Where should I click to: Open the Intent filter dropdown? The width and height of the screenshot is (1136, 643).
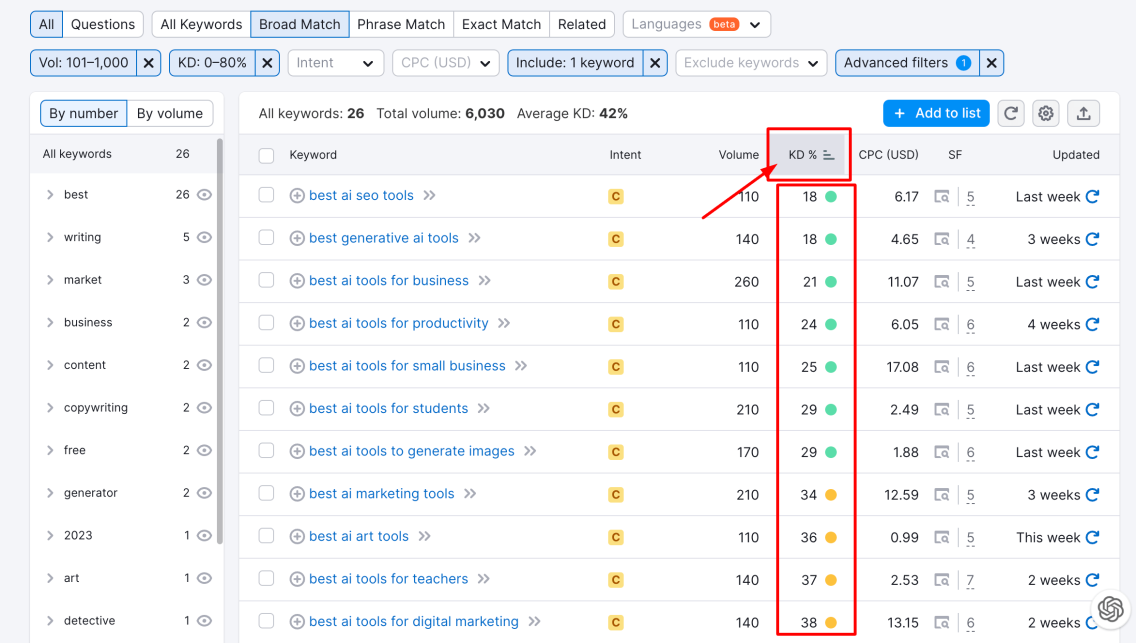[x=335, y=63]
